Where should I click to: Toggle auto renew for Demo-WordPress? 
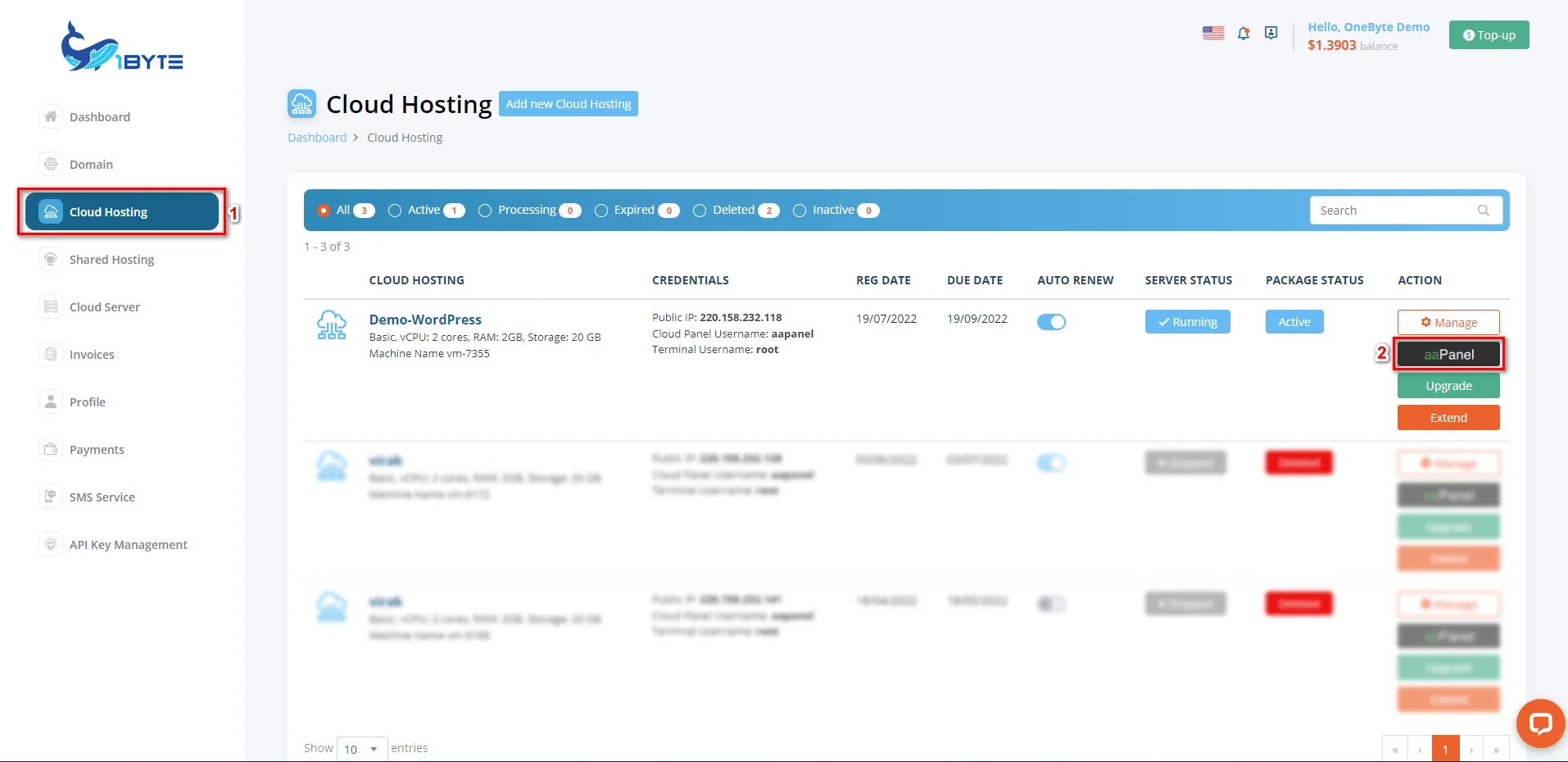[x=1051, y=322]
